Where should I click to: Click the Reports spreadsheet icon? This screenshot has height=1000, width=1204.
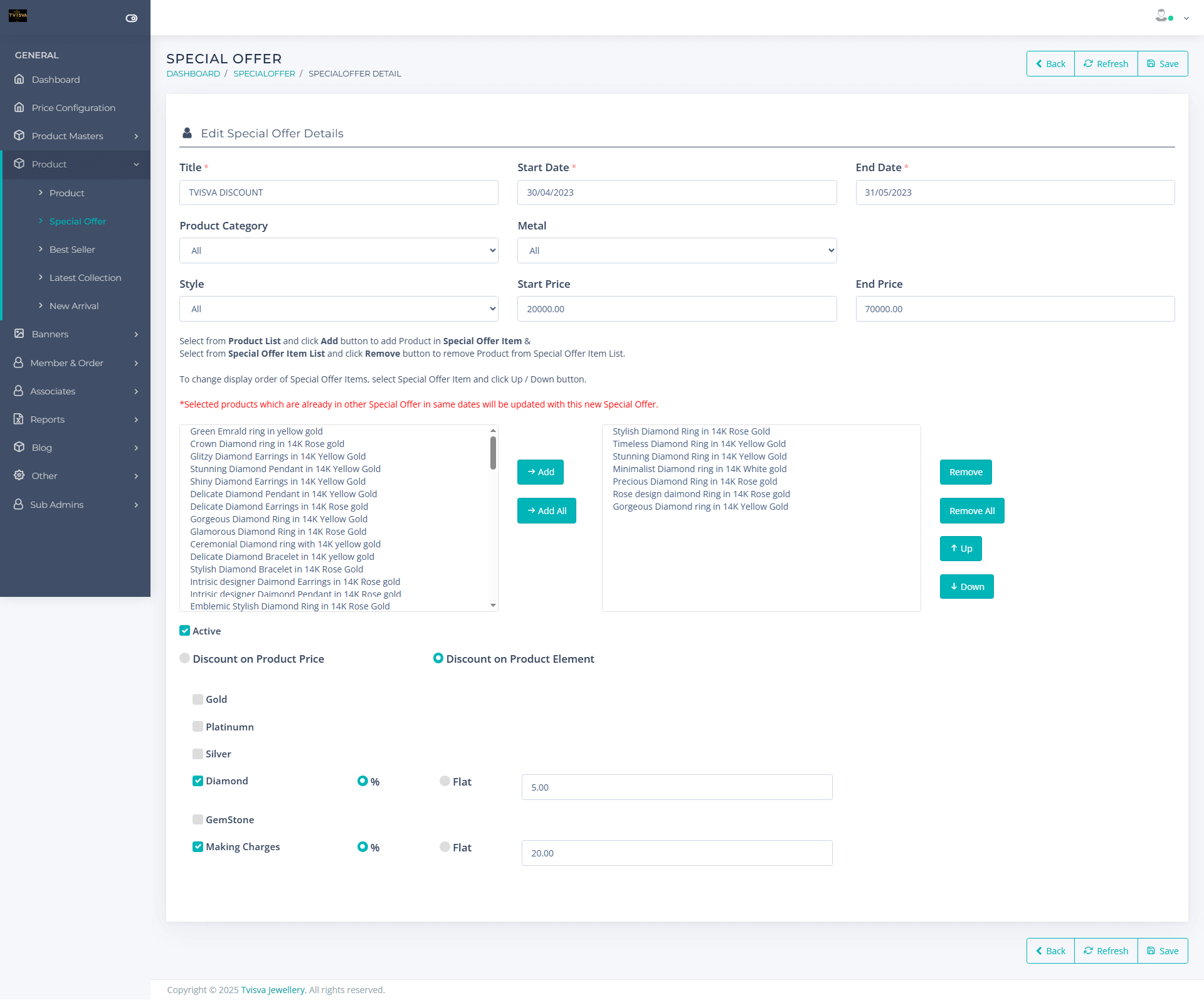pos(19,419)
